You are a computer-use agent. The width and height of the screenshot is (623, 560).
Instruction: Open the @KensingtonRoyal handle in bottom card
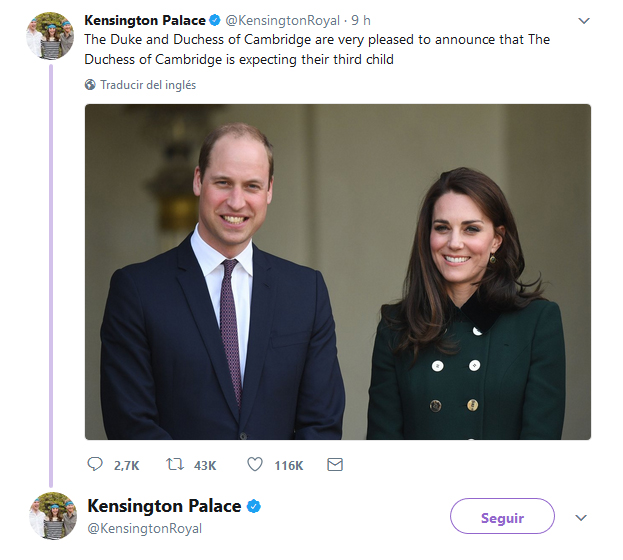click(x=145, y=529)
